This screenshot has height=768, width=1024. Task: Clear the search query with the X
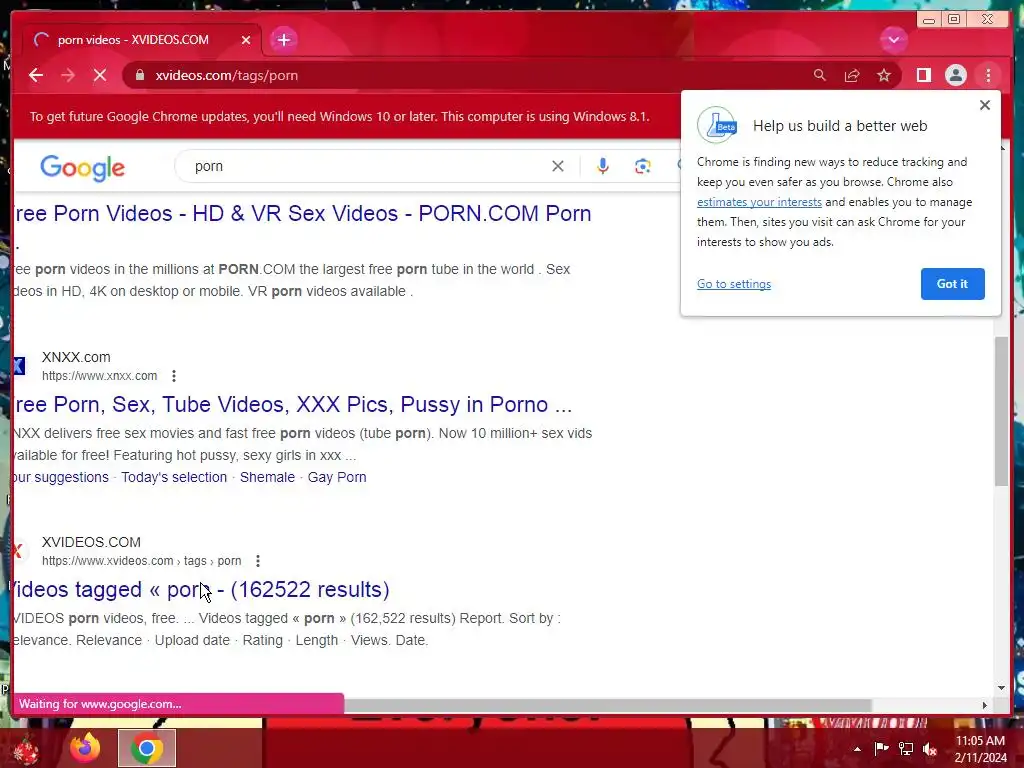557,166
